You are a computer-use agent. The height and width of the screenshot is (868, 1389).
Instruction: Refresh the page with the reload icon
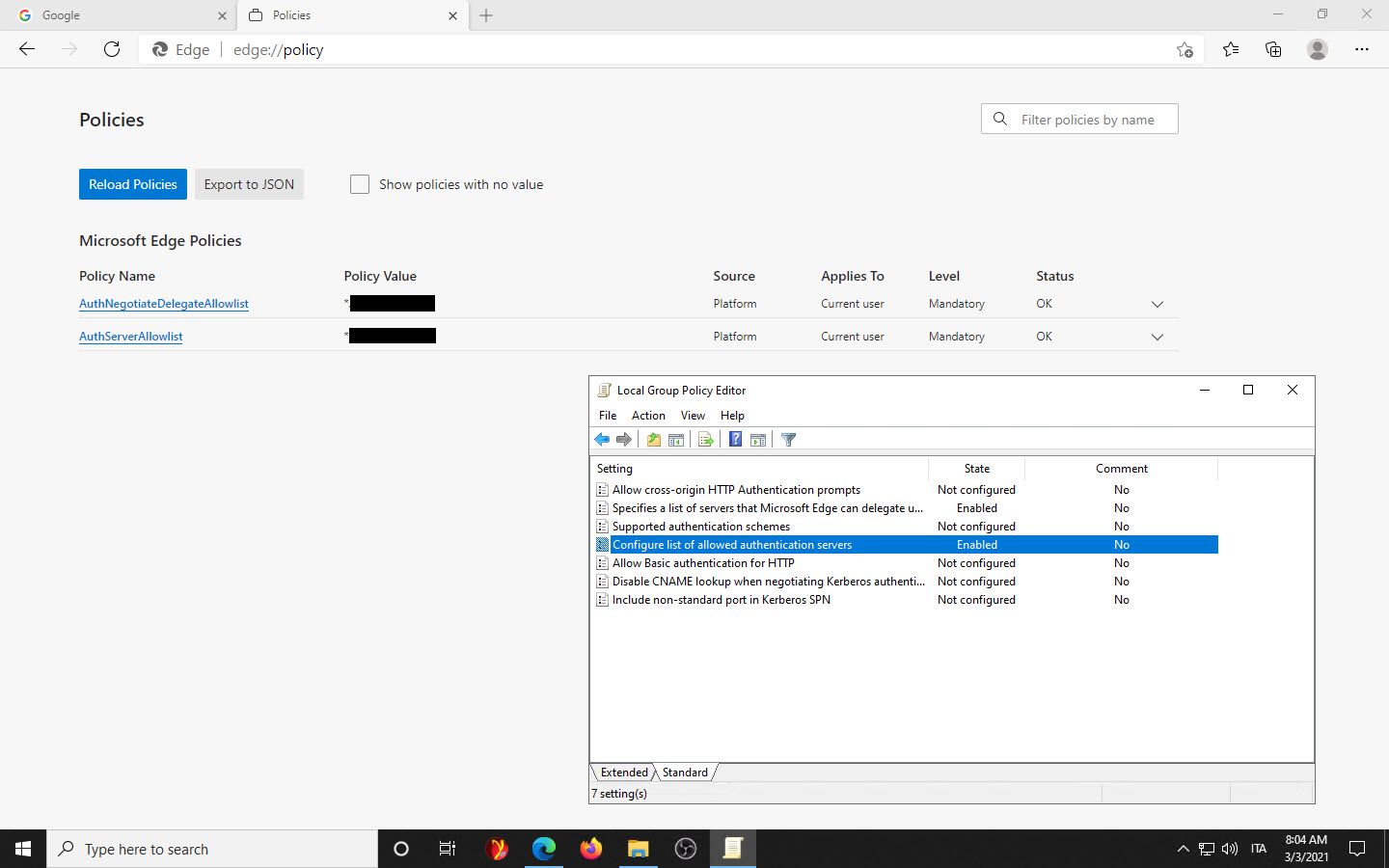tap(112, 49)
